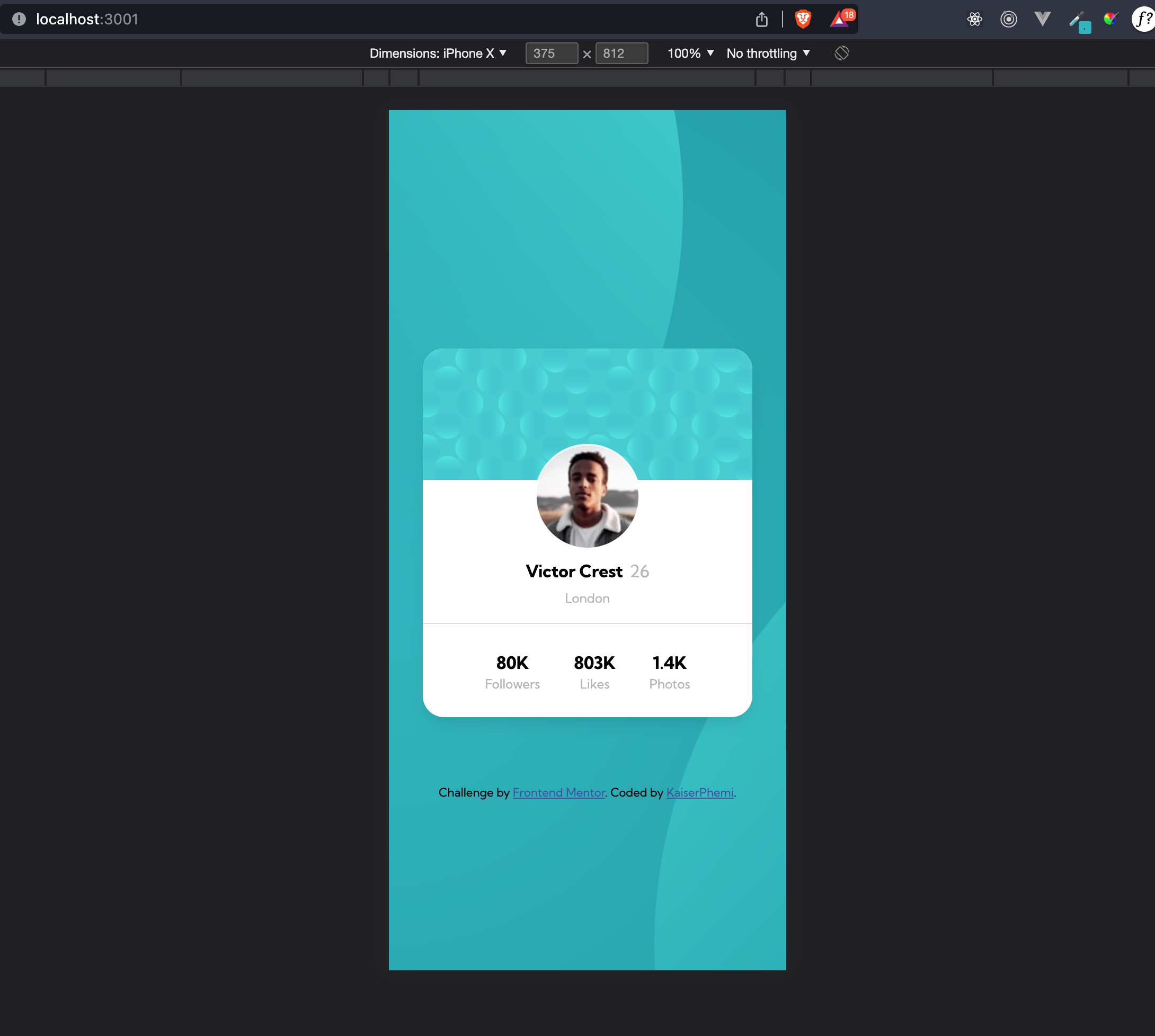Click the Brave Shields icon
The height and width of the screenshot is (1036, 1155).
click(x=803, y=19)
